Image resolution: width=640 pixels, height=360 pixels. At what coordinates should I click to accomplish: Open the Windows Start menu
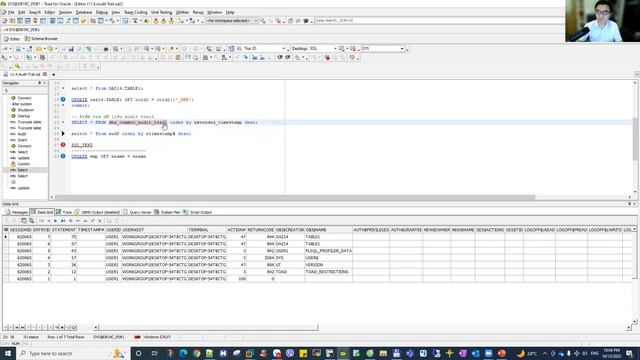click(x=8, y=353)
